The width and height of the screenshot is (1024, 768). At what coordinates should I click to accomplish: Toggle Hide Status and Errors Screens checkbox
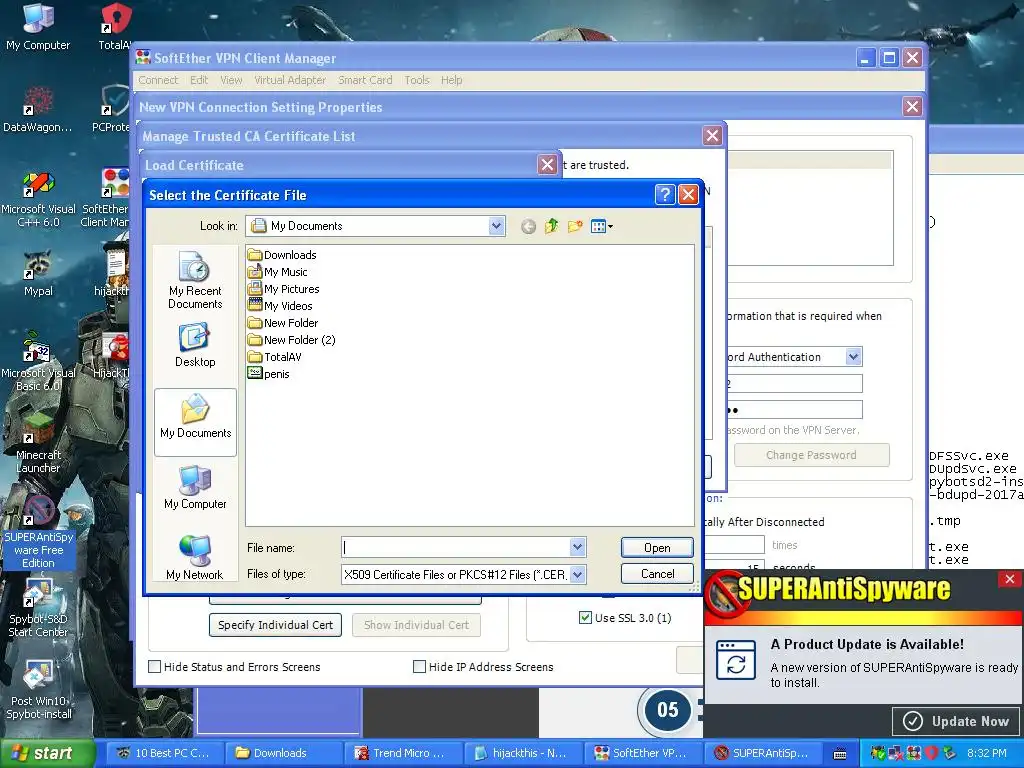(x=155, y=667)
